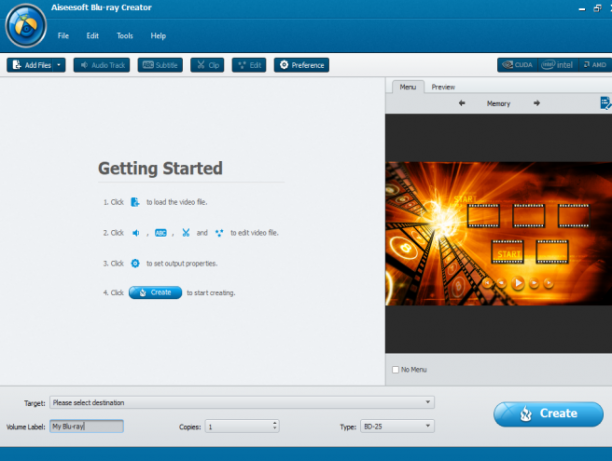Enable the No Menu checkbox
The height and width of the screenshot is (461, 612).
395,370
